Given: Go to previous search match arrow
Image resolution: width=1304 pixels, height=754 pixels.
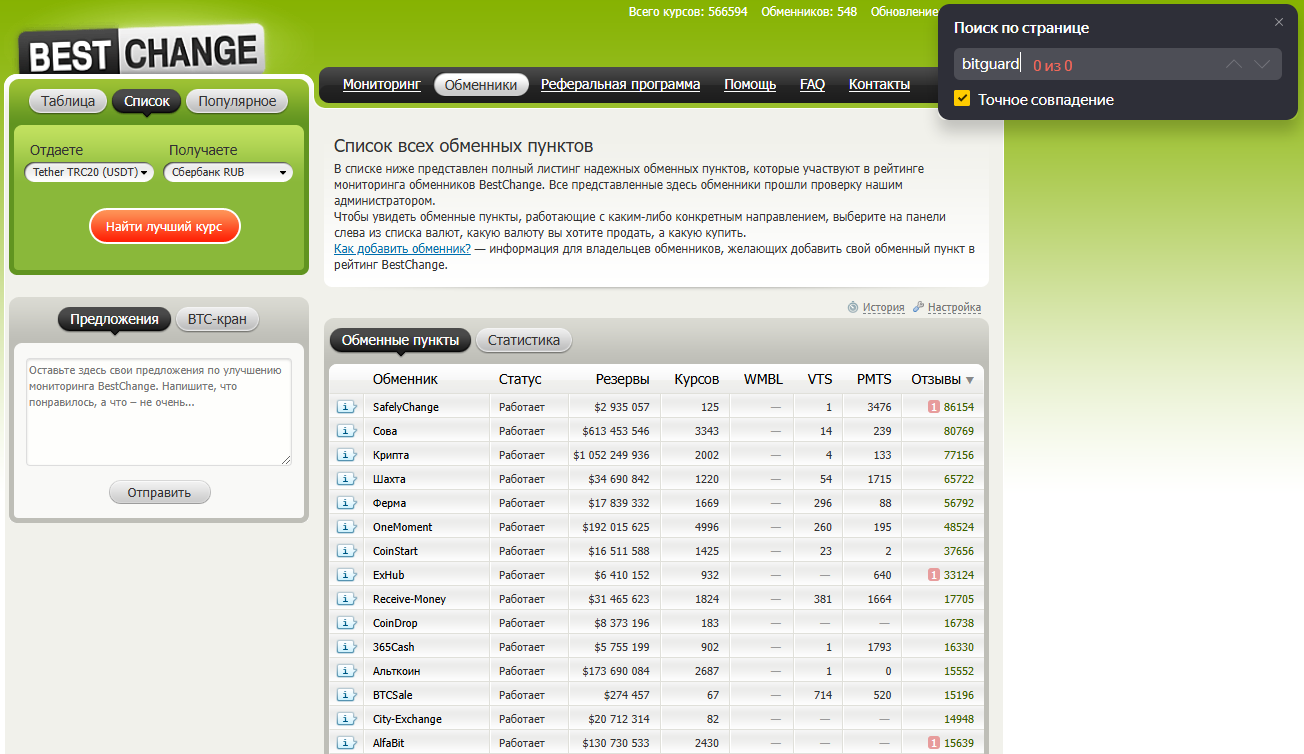Looking at the screenshot, I should click(x=1233, y=64).
